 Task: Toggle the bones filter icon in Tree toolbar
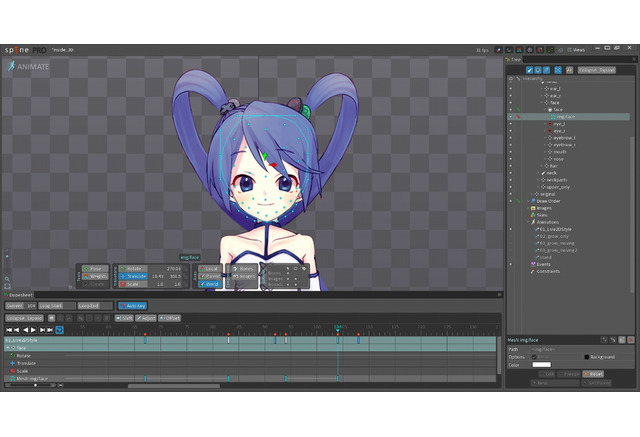point(529,70)
